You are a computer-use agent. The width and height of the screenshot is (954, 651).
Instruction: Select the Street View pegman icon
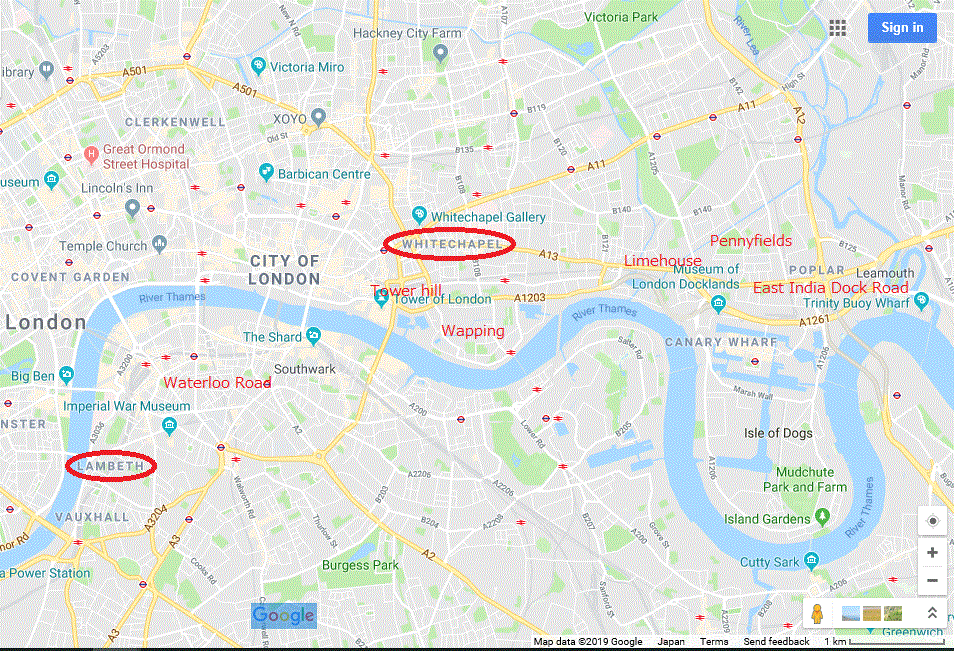818,613
